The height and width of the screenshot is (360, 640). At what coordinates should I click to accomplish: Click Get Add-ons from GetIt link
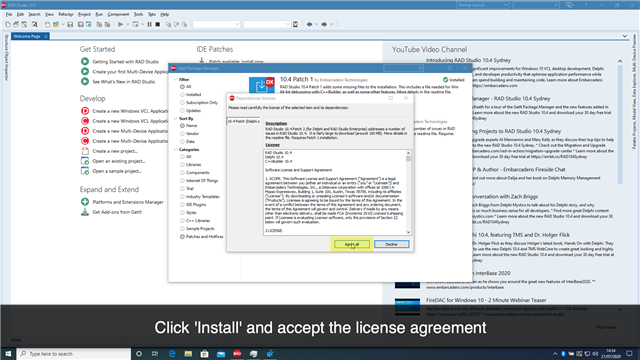click(x=117, y=212)
